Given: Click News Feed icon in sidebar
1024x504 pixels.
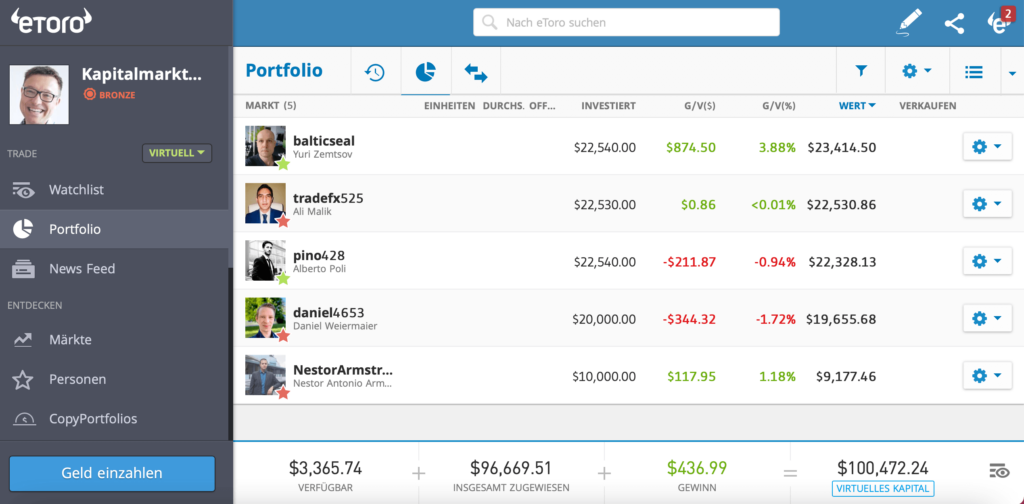Looking at the screenshot, I should 23,268.
